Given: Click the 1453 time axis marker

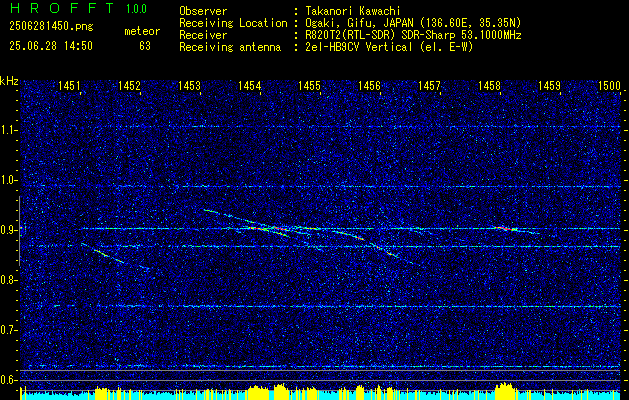Looking at the screenshot, I should [189, 86].
